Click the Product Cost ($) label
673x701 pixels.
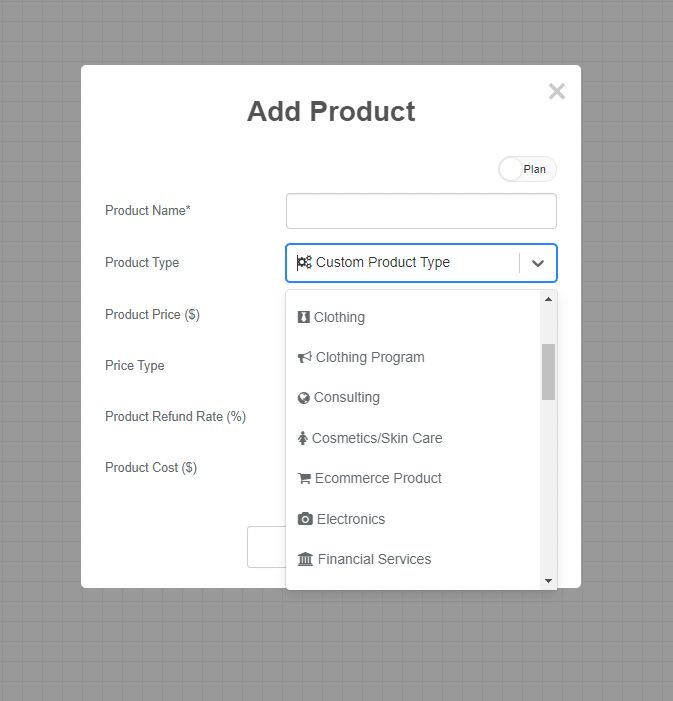(x=151, y=468)
